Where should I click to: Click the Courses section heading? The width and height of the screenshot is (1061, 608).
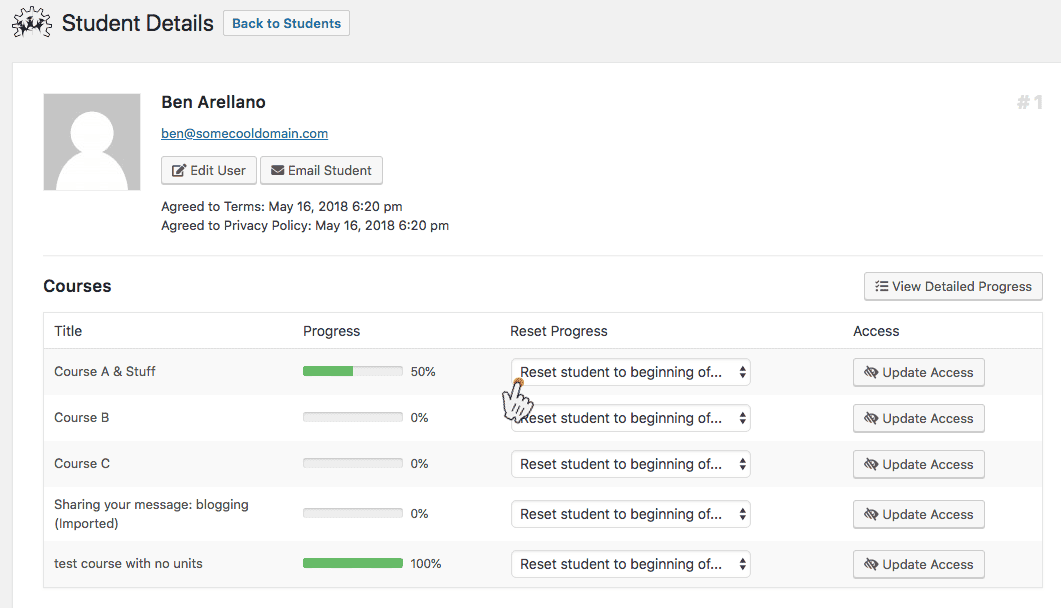click(77, 286)
